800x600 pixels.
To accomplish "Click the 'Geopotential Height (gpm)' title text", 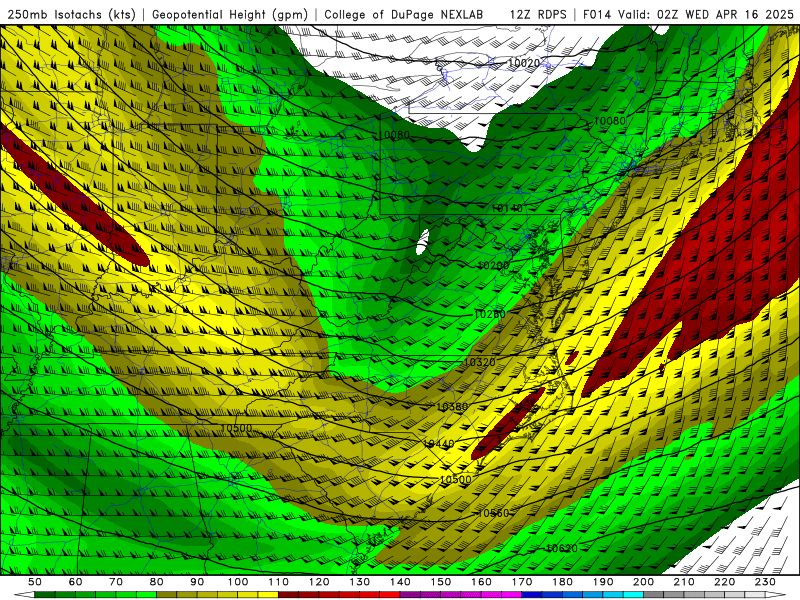I will tap(230, 15).
